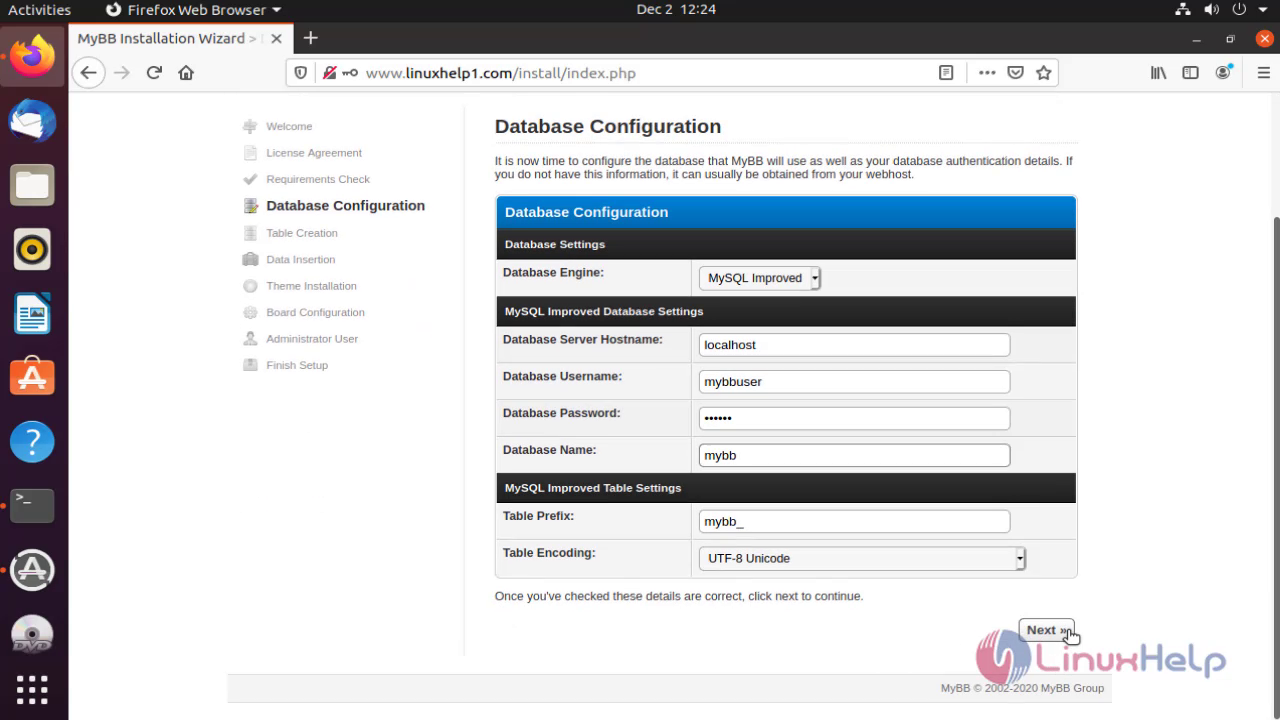
Task: Click the Database Username field
Action: point(854,382)
